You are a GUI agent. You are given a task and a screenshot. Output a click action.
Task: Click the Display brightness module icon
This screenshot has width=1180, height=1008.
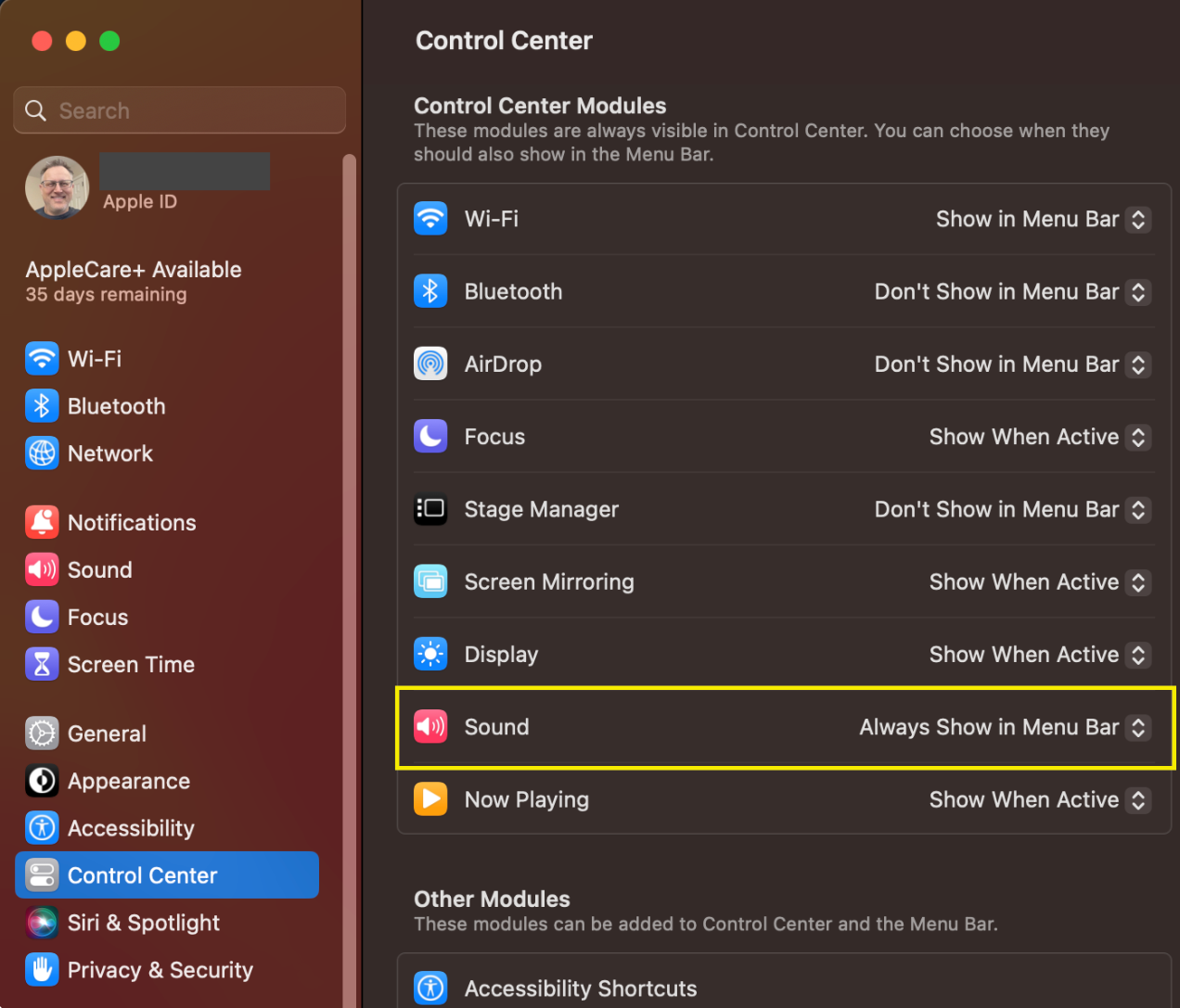[430, 654]
